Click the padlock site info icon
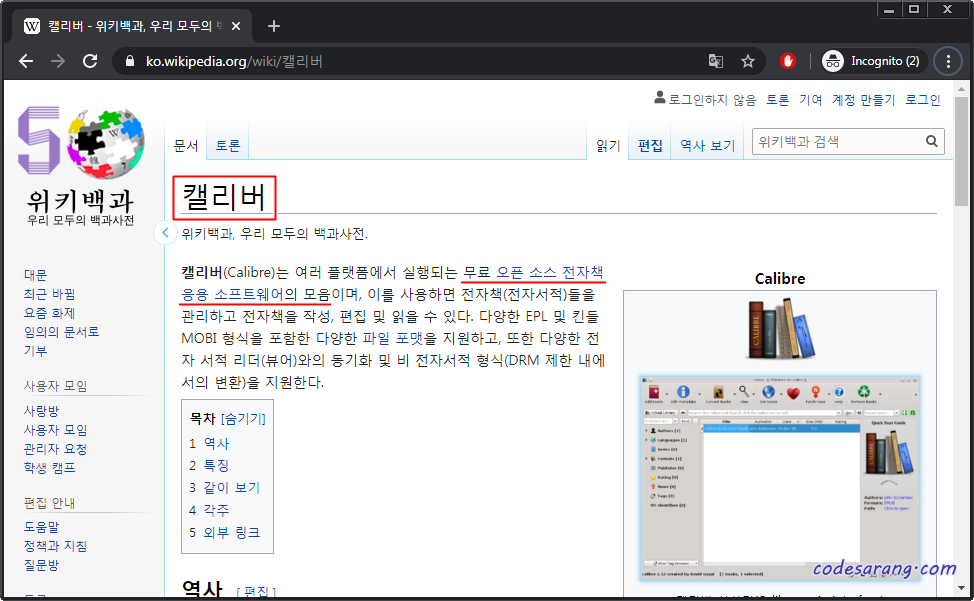The height and width of the screenshot is (601, 974). 130,61
